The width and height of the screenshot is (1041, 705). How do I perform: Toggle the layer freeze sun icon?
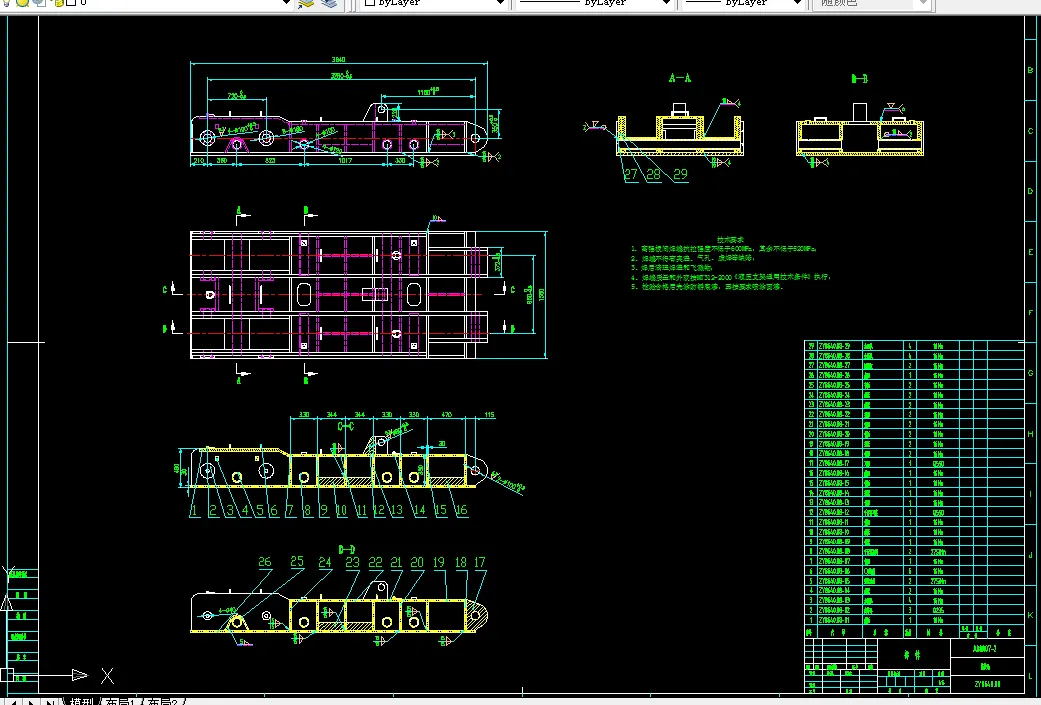[23, 2]
